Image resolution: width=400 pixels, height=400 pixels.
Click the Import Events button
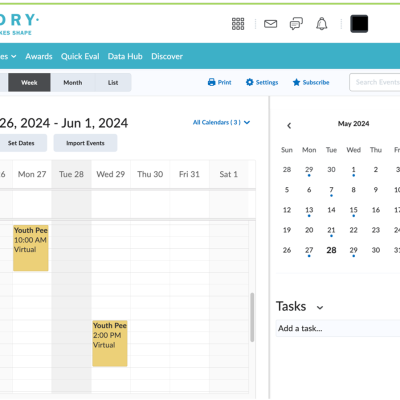pyautogui.click(x=85, y=143)
